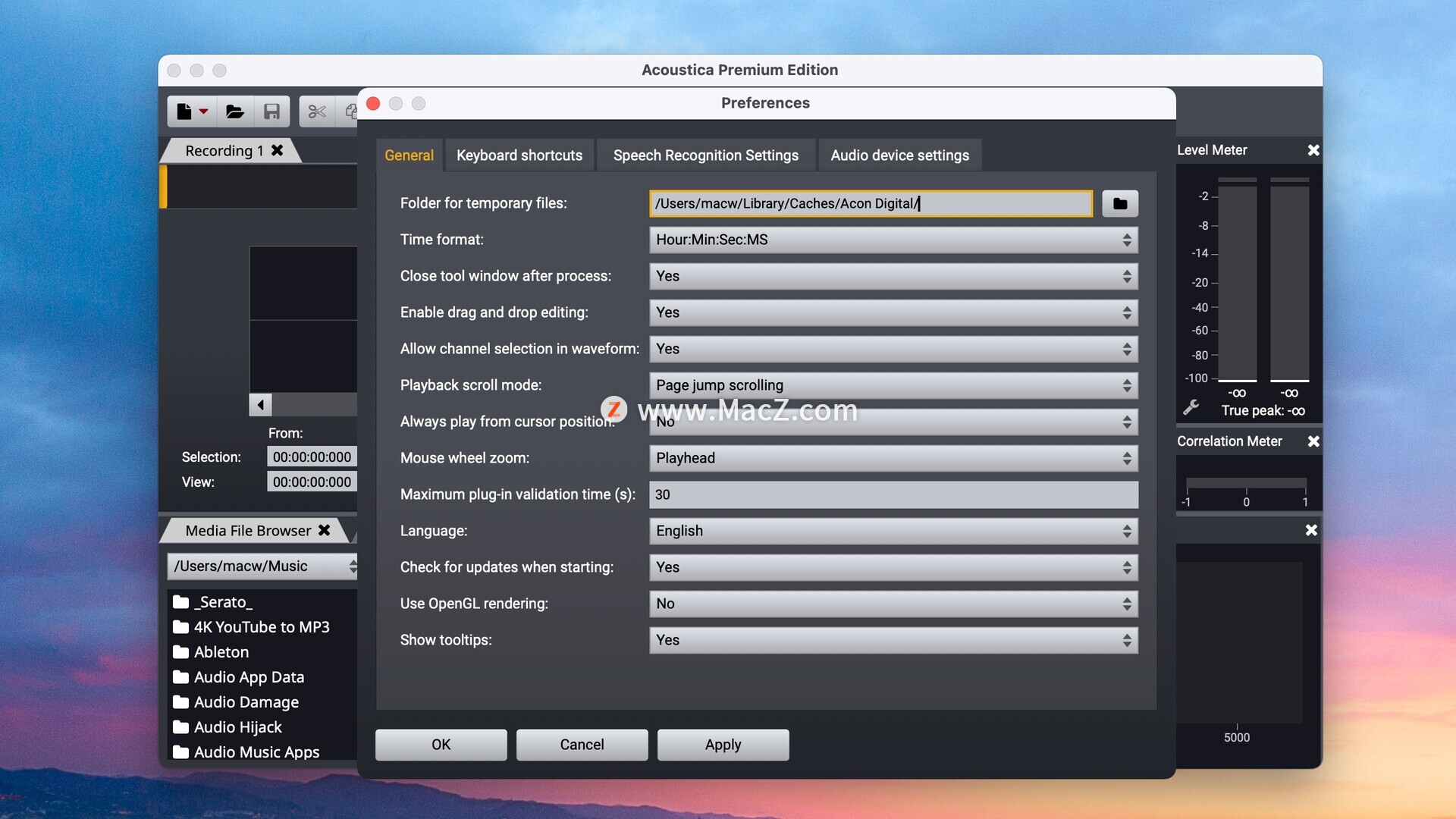Click the left channel level meter bar

click(x=1237, y=280)
